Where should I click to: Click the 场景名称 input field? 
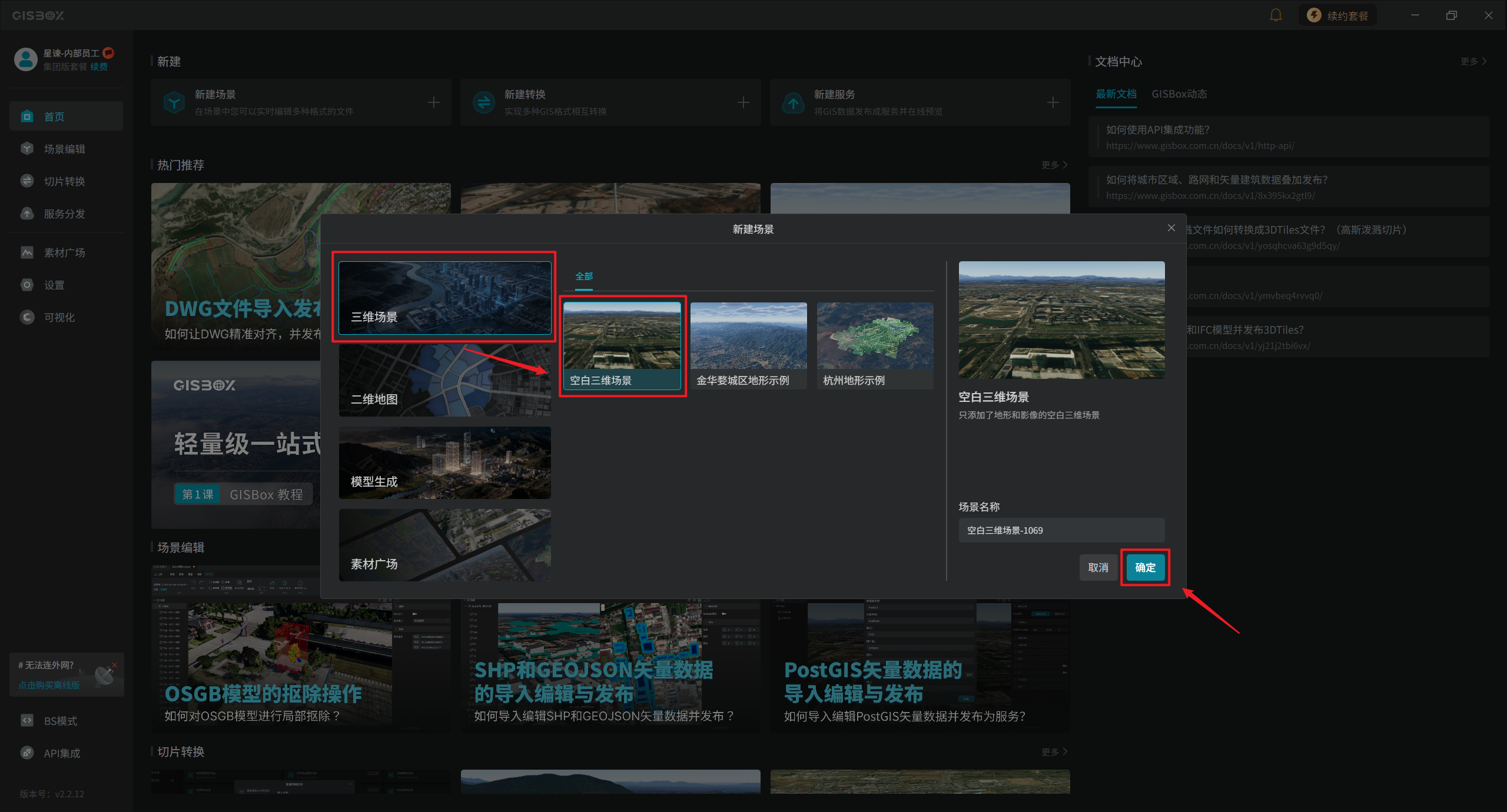(x=1061, y=530)
